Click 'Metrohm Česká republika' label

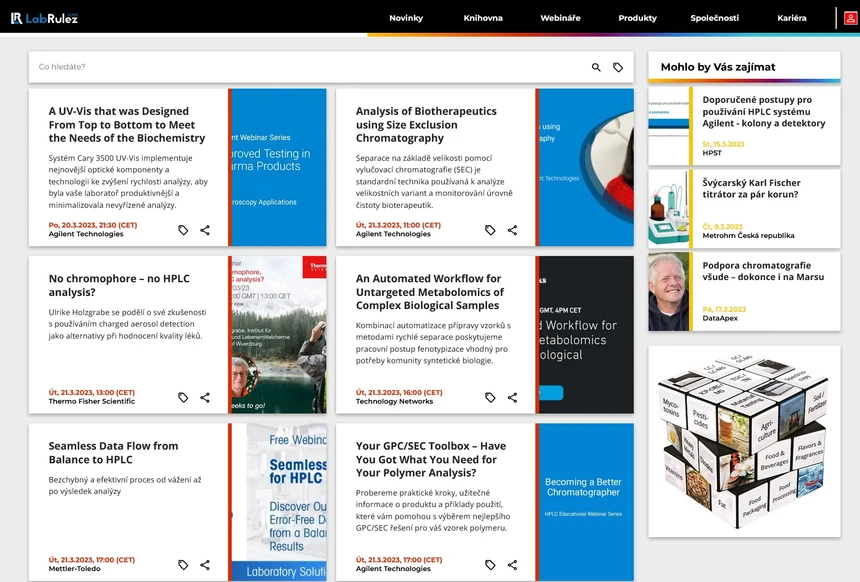tap(748, 236)
